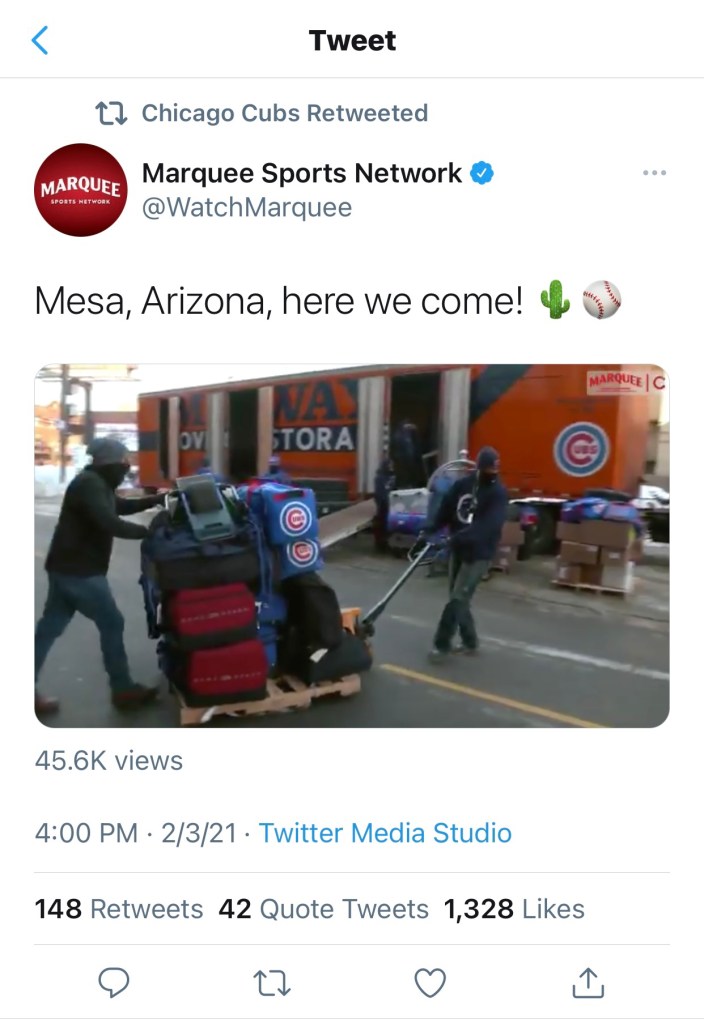Open Marquee Sports Network profile picture
The width and height of the screenshot is (704, 1023).
80,190
